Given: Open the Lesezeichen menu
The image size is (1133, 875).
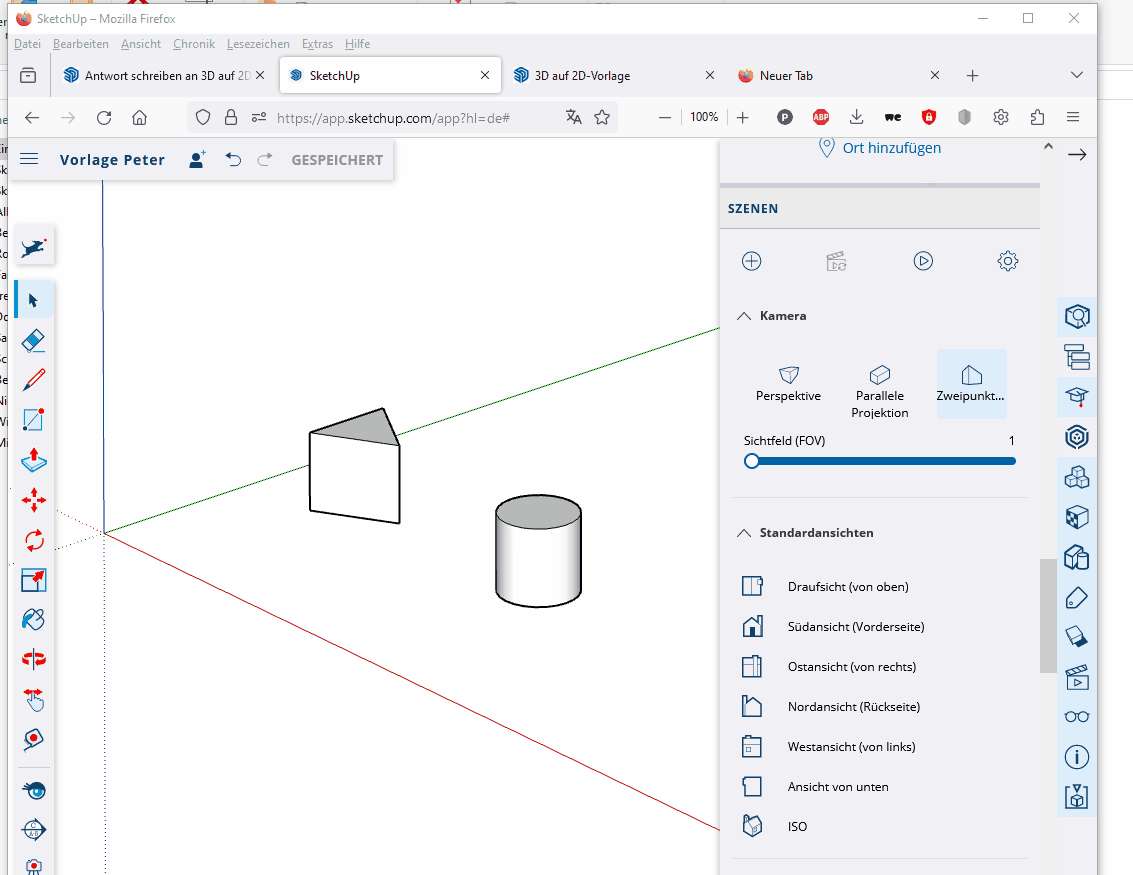Looking at the screenshot, I should [258, 44].
